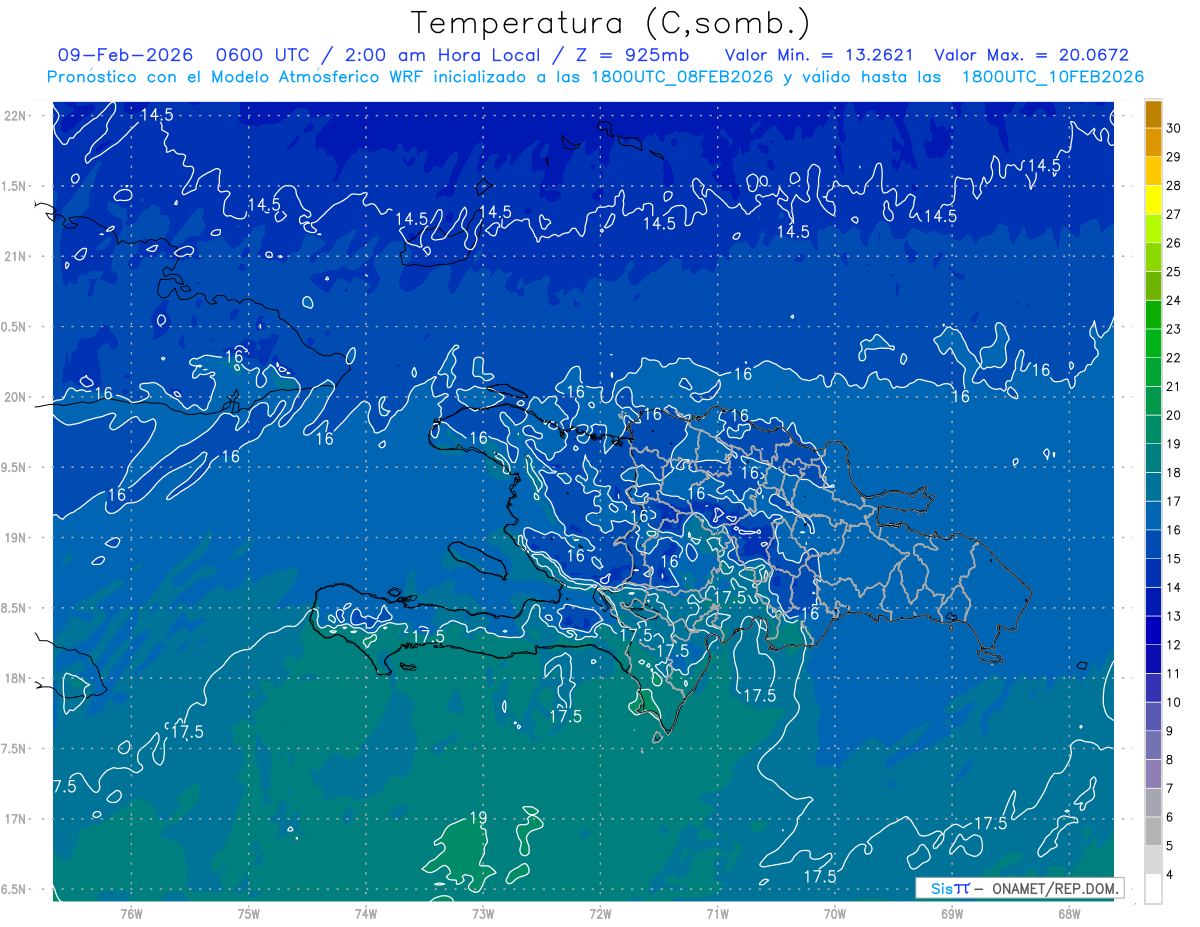Click the '74W' longitude axis label
1200x927 pixels.
[x=366, y=914]
